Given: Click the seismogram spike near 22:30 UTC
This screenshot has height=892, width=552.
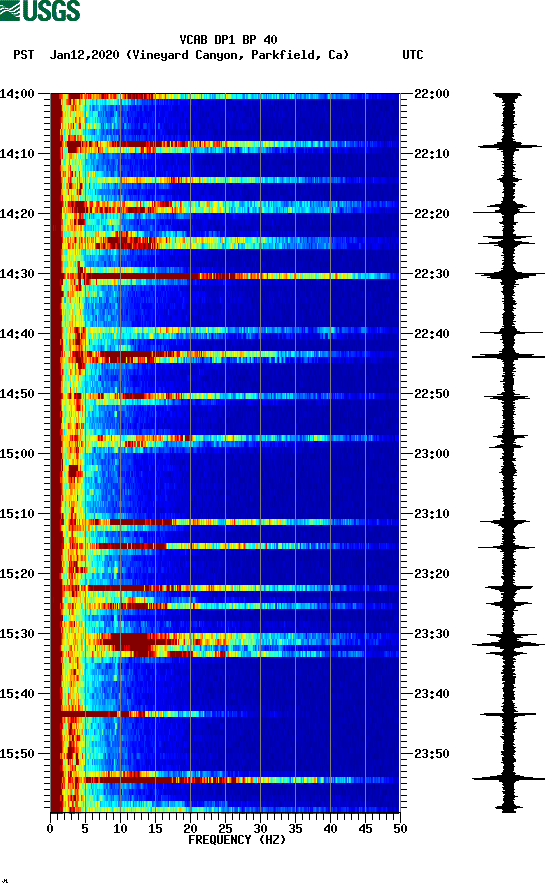Looking at the screenshot, I should (508, 275).
